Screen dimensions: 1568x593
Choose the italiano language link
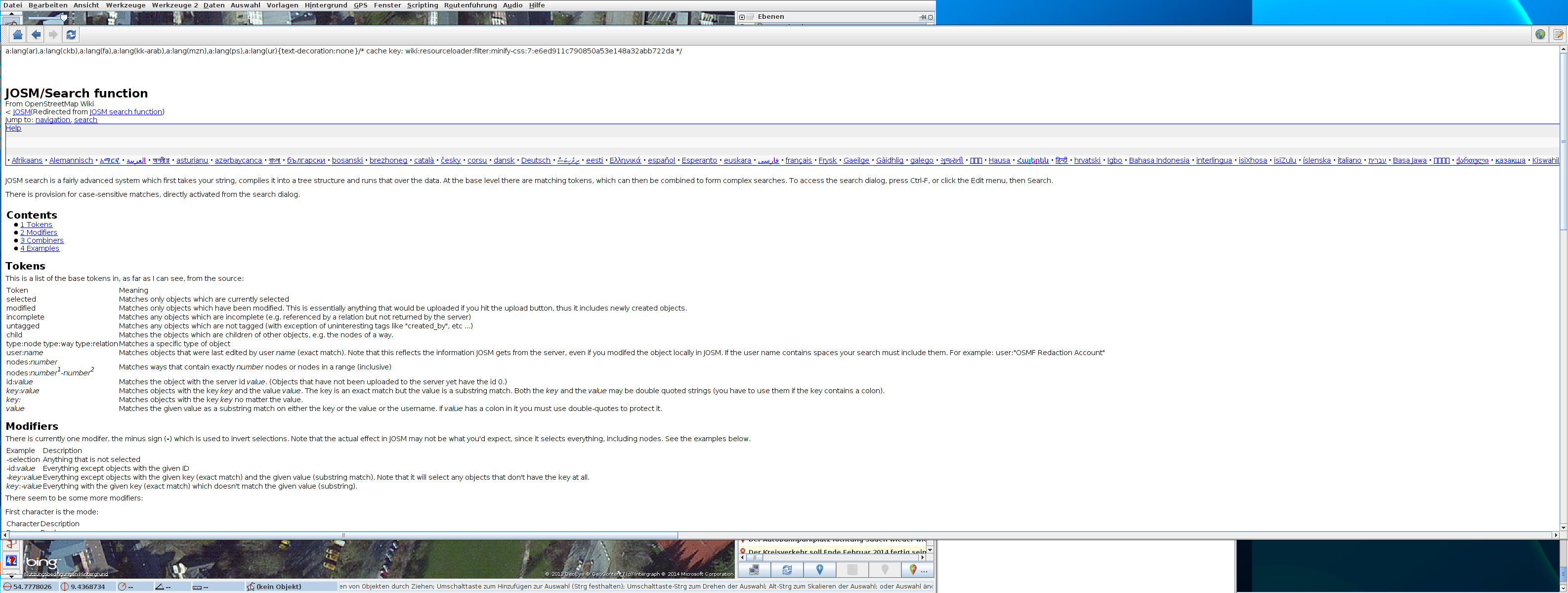coord(1350,161)
